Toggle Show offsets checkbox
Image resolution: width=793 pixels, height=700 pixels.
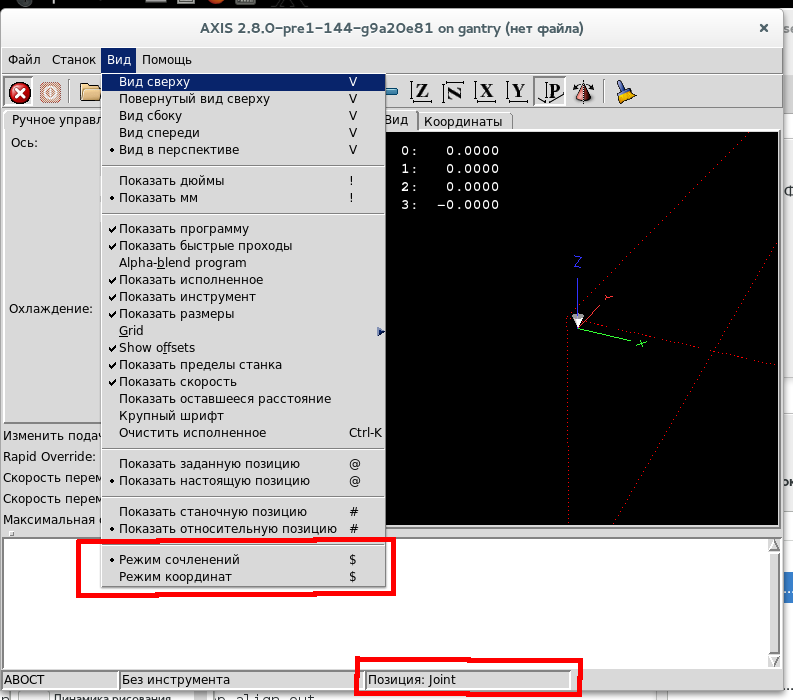pos(243,348)
